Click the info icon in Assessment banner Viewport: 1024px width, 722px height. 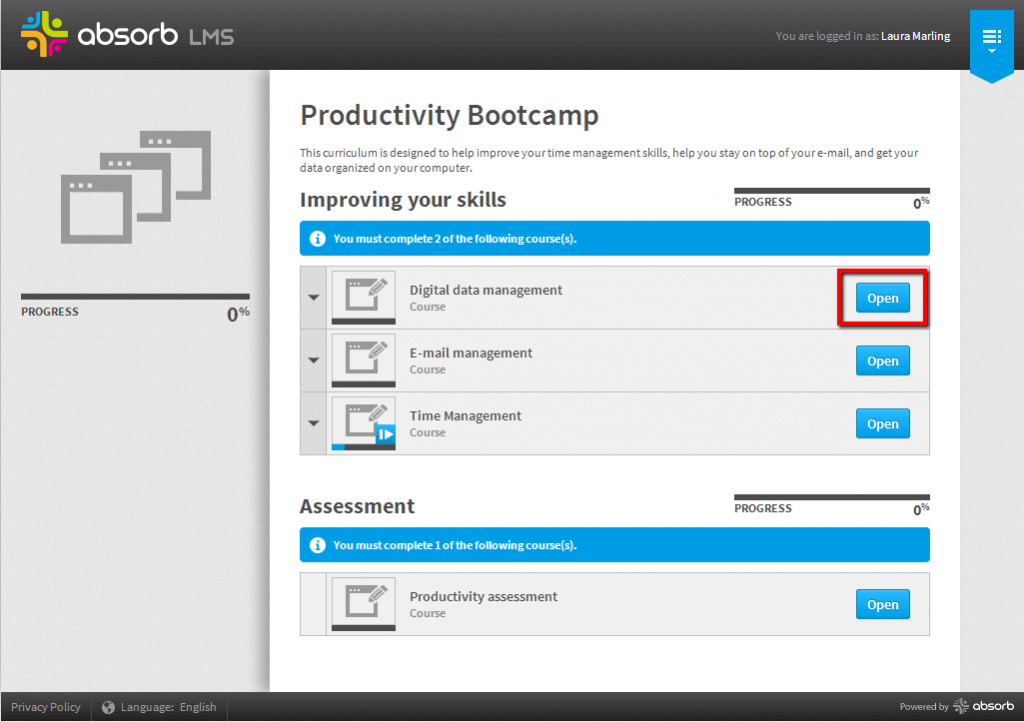317,545
